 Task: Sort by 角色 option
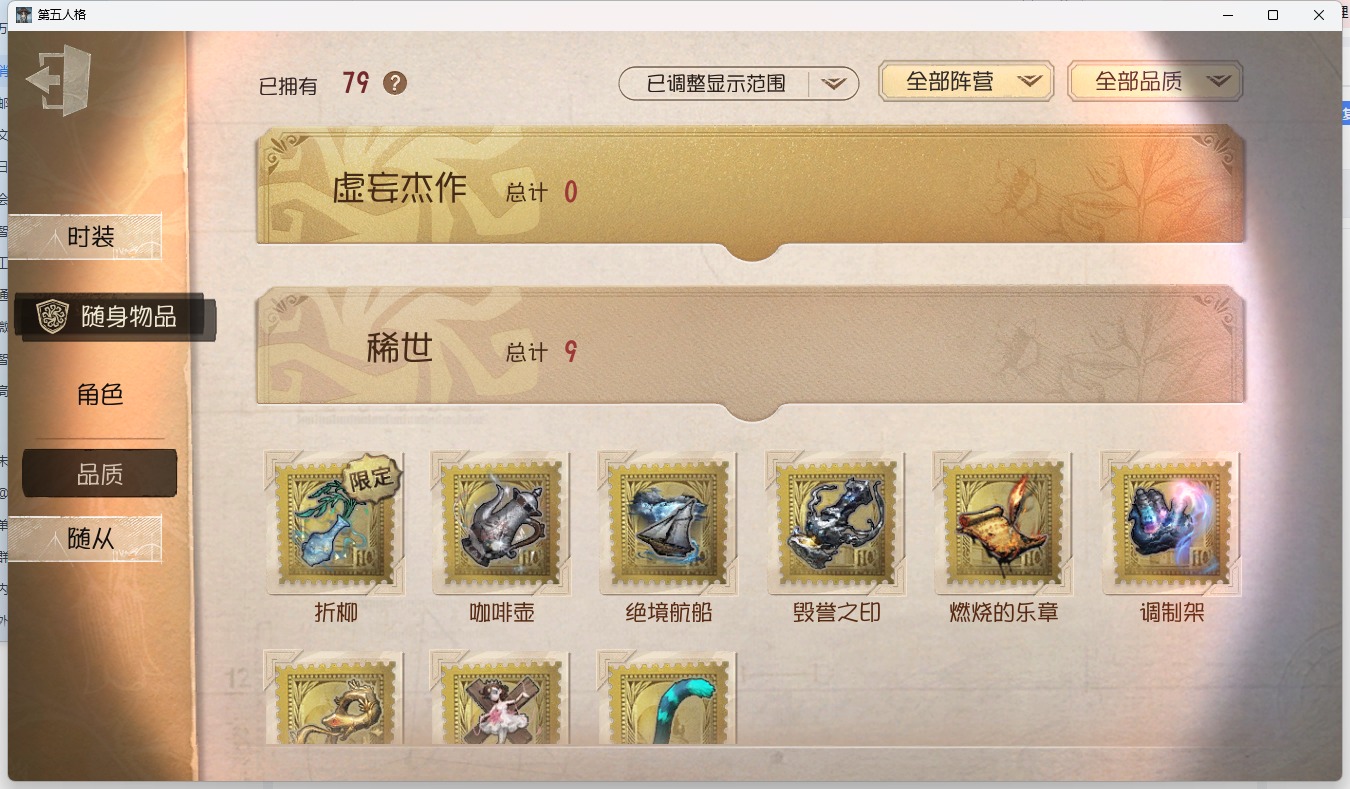pyautogui.click(x=100, y=394)
